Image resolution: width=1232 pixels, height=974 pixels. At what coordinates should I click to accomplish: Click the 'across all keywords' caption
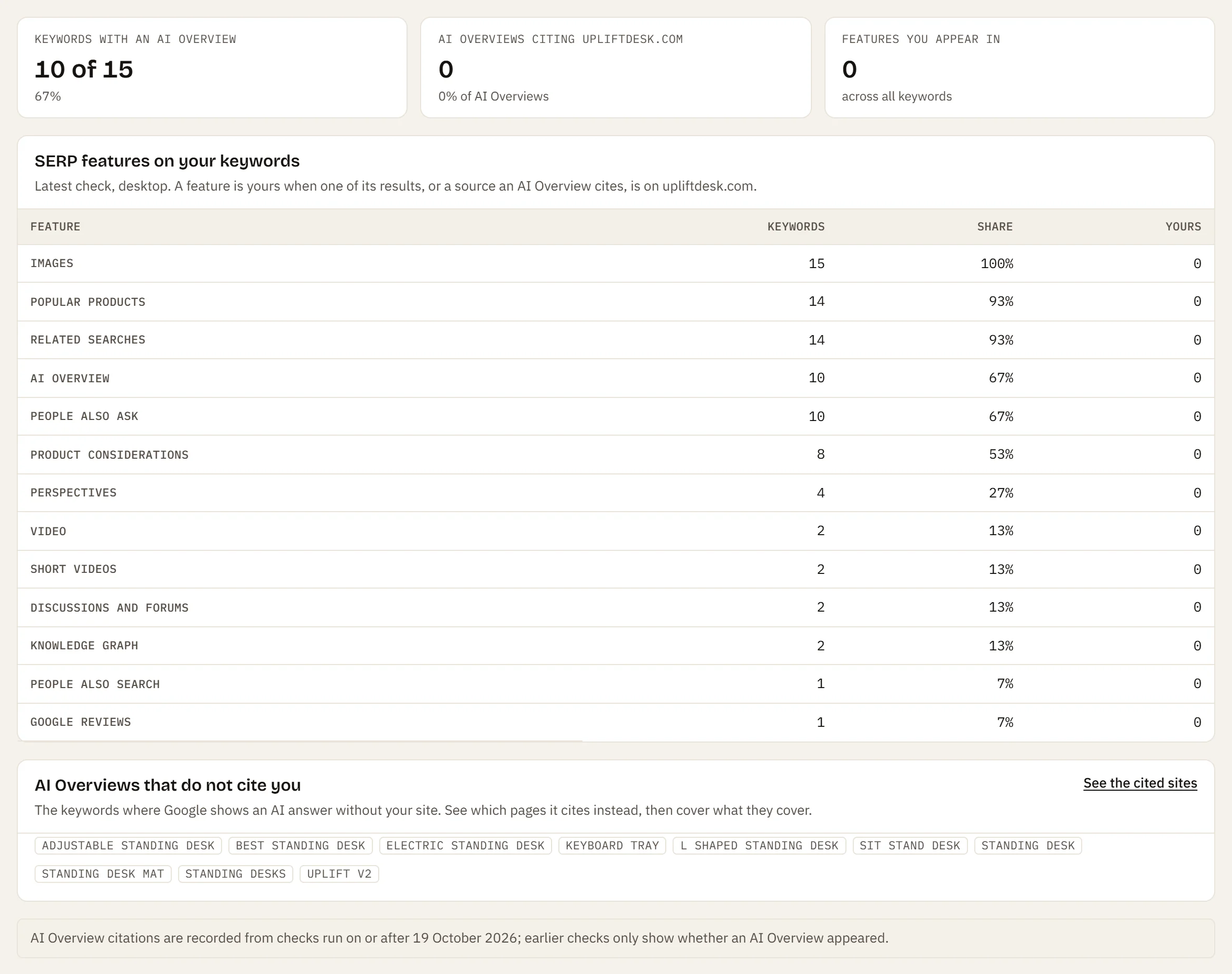click(897, 96)
